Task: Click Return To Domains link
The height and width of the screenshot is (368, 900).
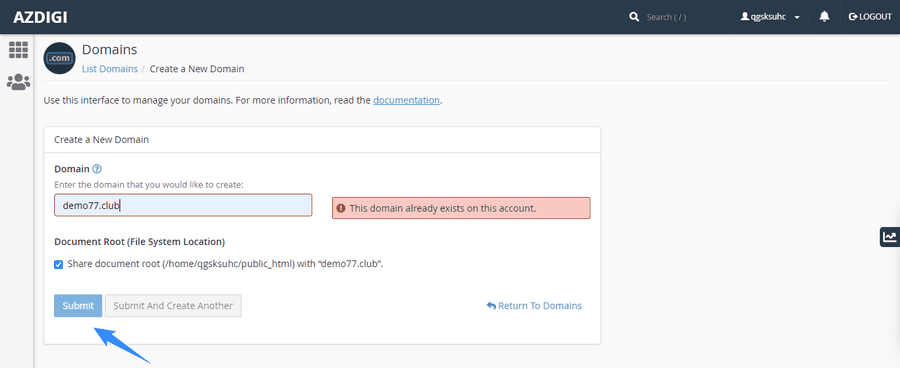Action: pos(534,305)
